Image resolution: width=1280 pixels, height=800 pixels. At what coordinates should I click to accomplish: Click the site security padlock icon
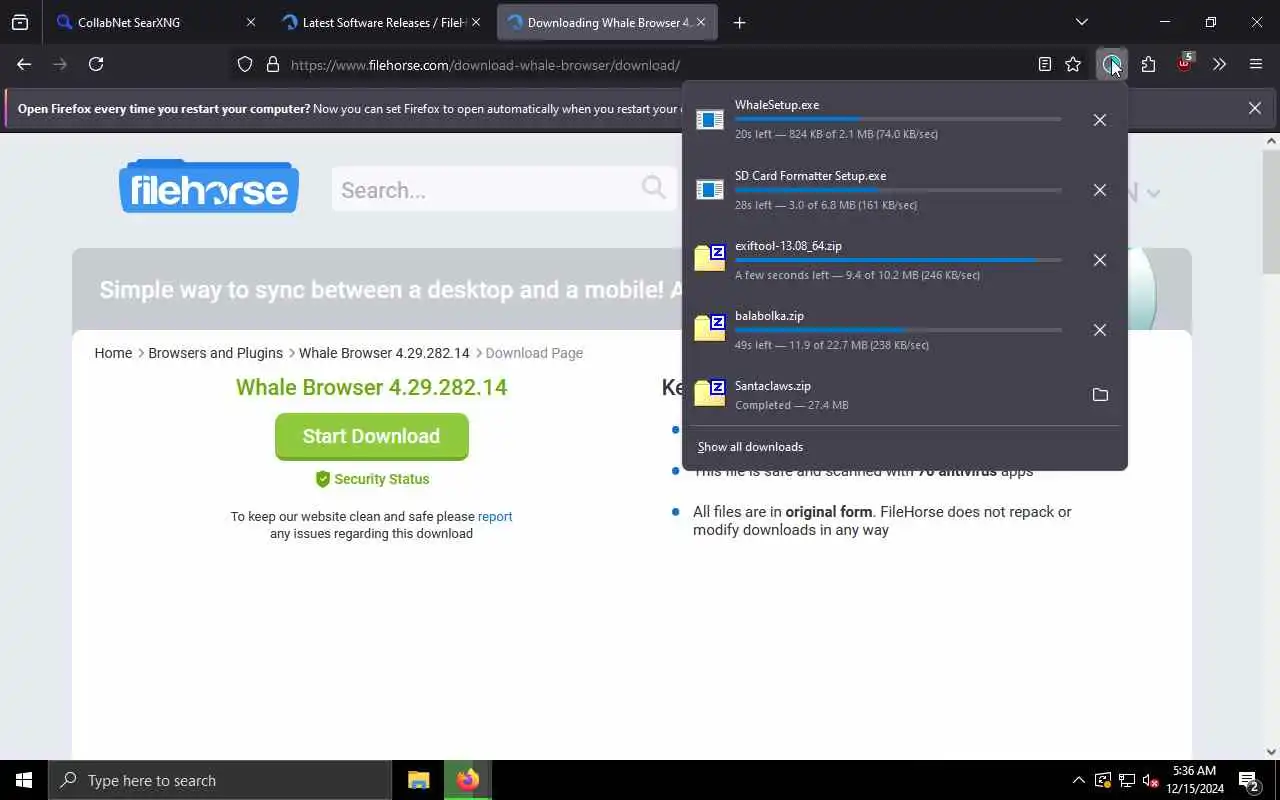[x=272, y=65]
